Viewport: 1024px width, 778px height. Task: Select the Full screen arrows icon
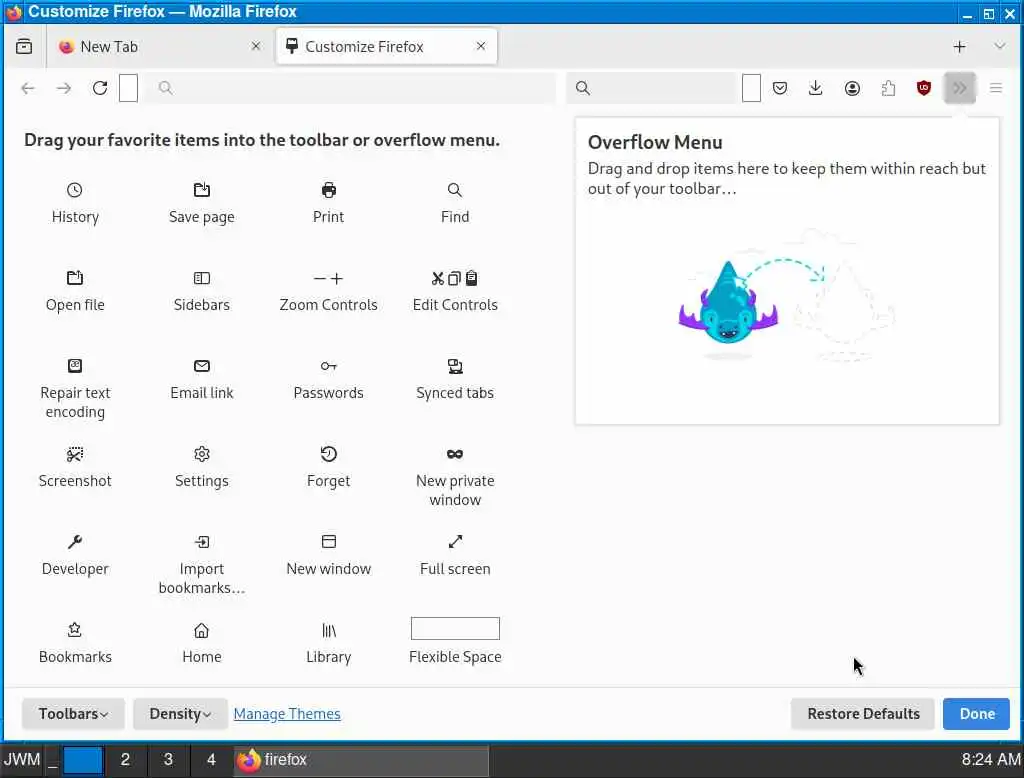(x=455, y=542)
